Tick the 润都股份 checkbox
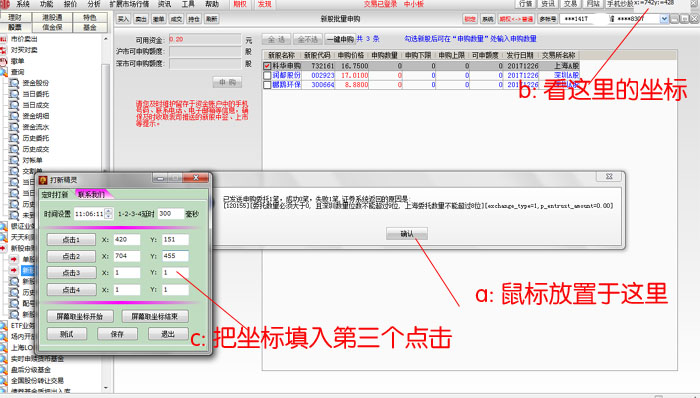 pos(267,75)
